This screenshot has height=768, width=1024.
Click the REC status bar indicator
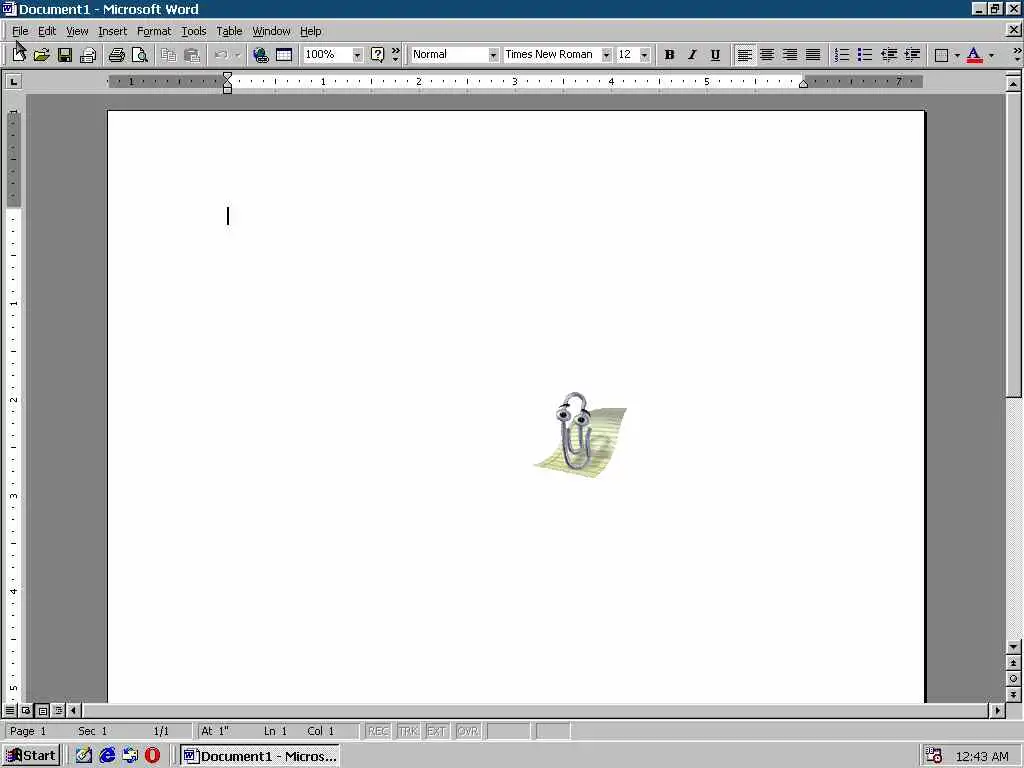coord(378,731)
